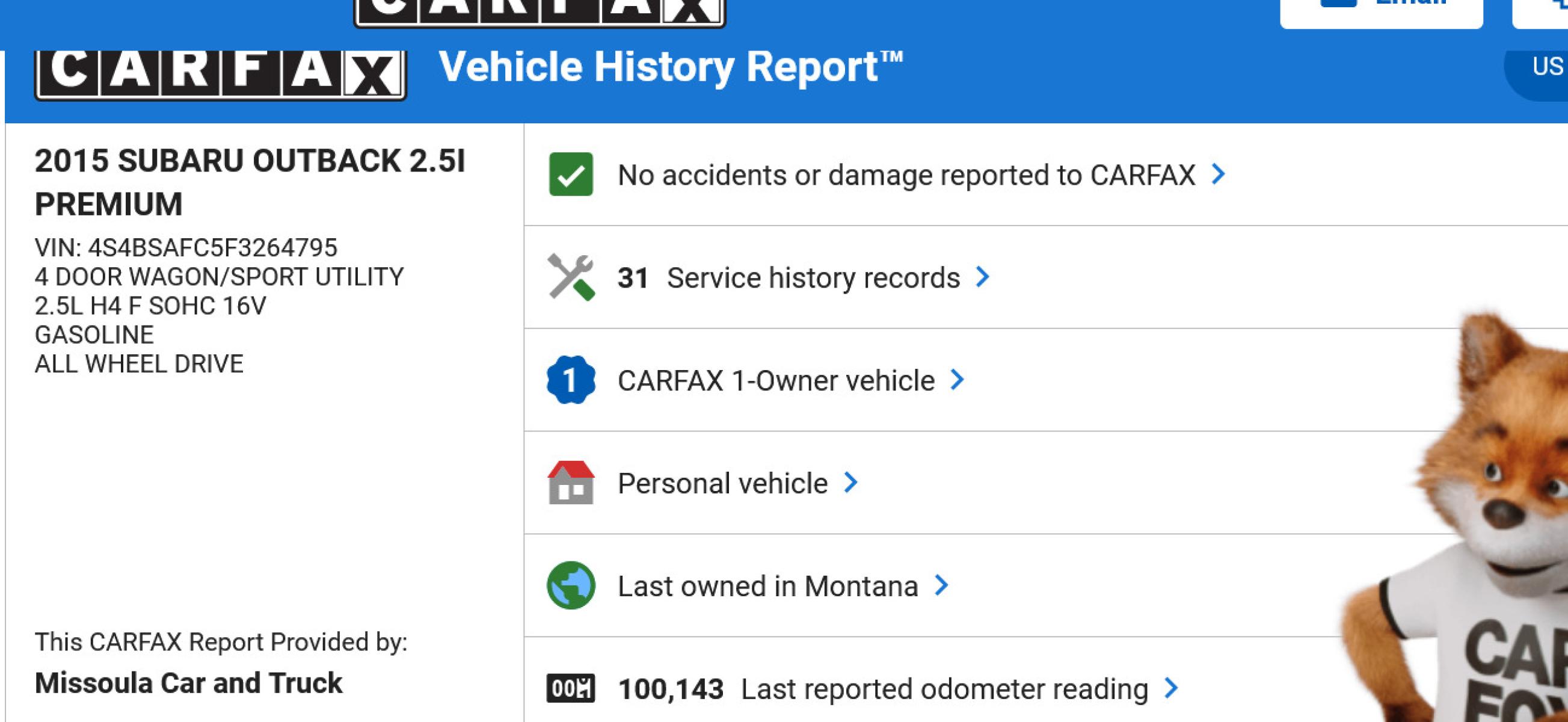Image resolution: width=1568 pixels, height=722 pixels.
Task: Expand the Personal vehicle chevron arrow
Action: point(850,483)
